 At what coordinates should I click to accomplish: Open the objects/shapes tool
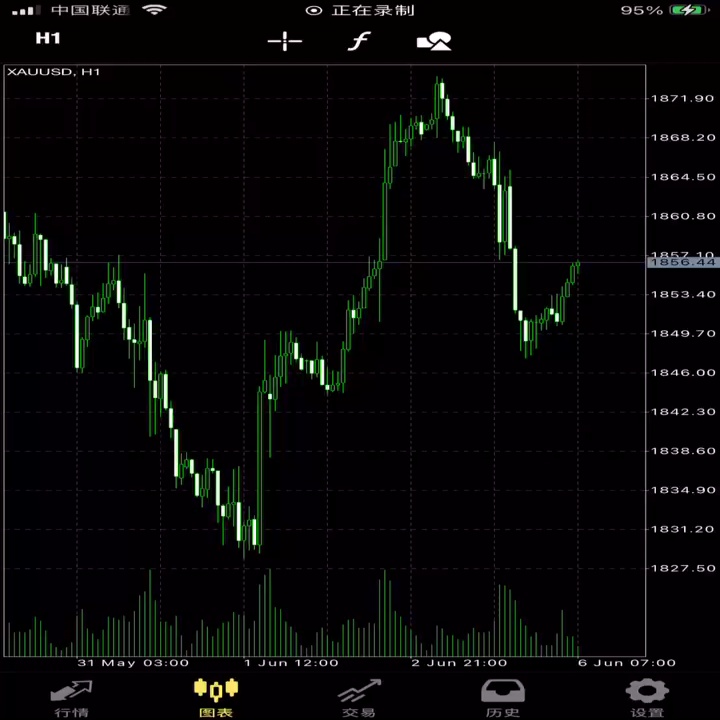click(x=434, y=41)
